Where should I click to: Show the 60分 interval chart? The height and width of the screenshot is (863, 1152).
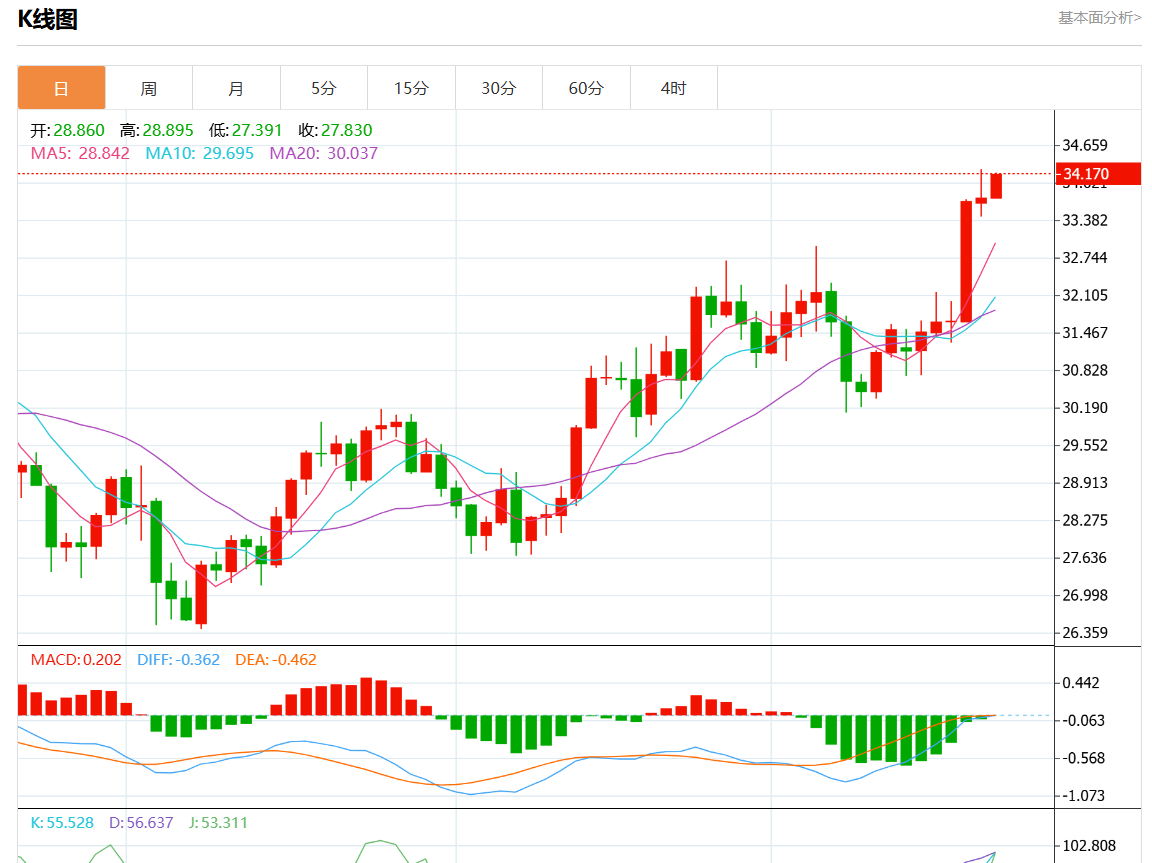pyautogui.click(x=586, y=88)
